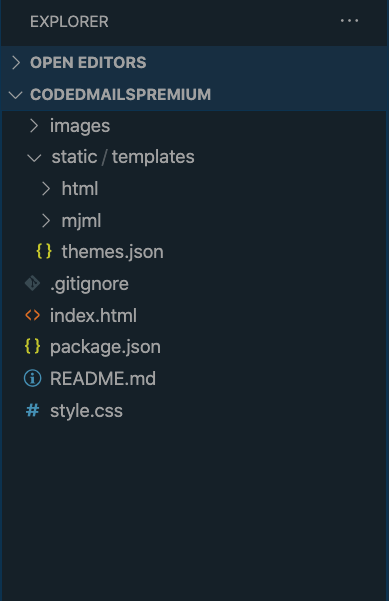
Task: Open the style.css file
Action: [x=87, y=411]
